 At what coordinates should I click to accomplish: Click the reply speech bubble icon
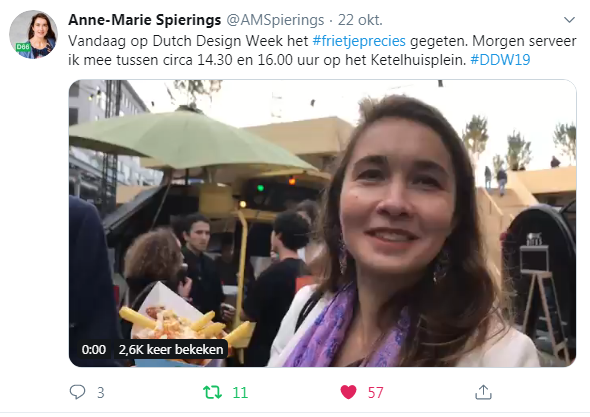78,392
